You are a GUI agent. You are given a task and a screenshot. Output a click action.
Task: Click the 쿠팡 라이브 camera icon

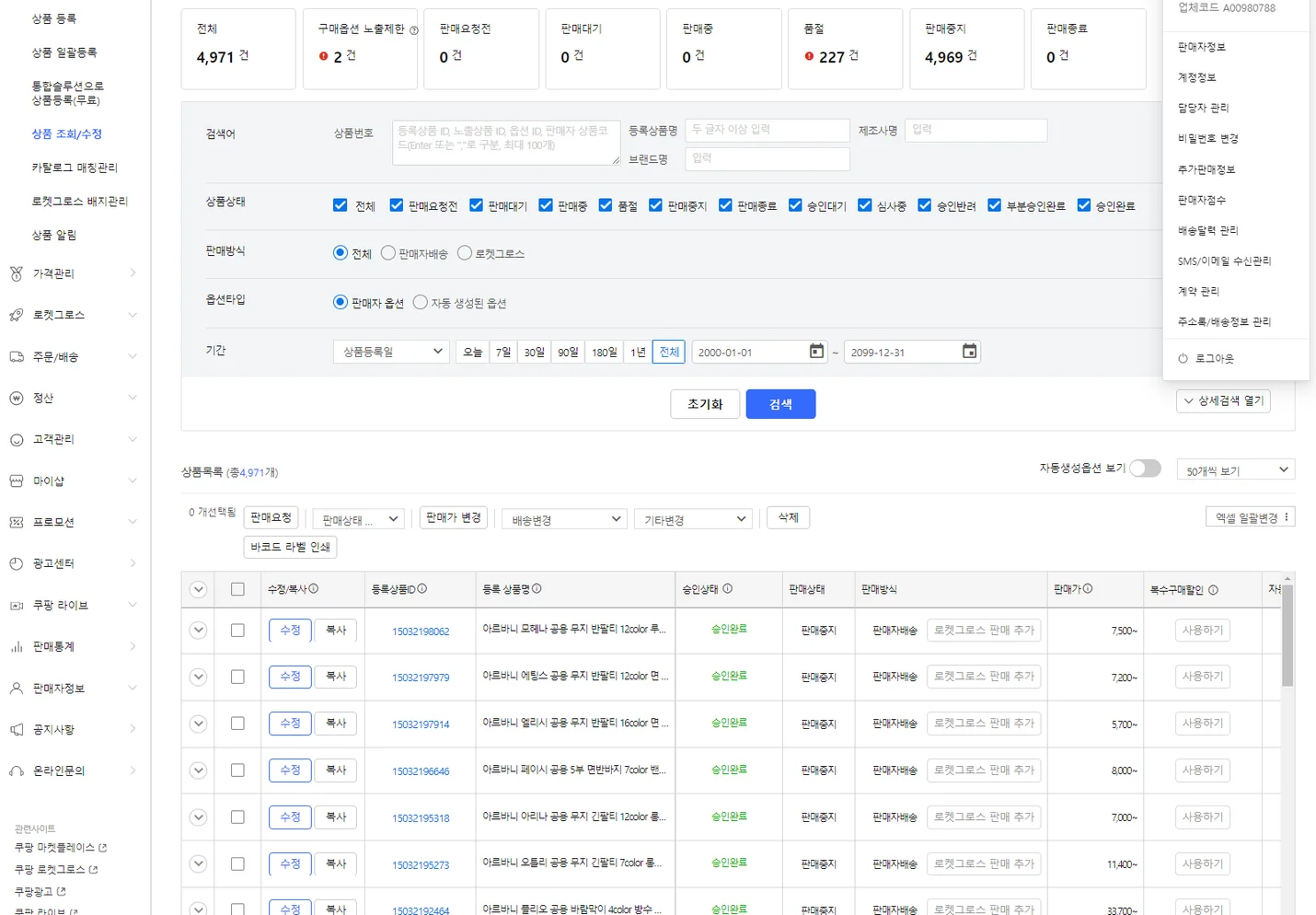[x=17, y=605]
